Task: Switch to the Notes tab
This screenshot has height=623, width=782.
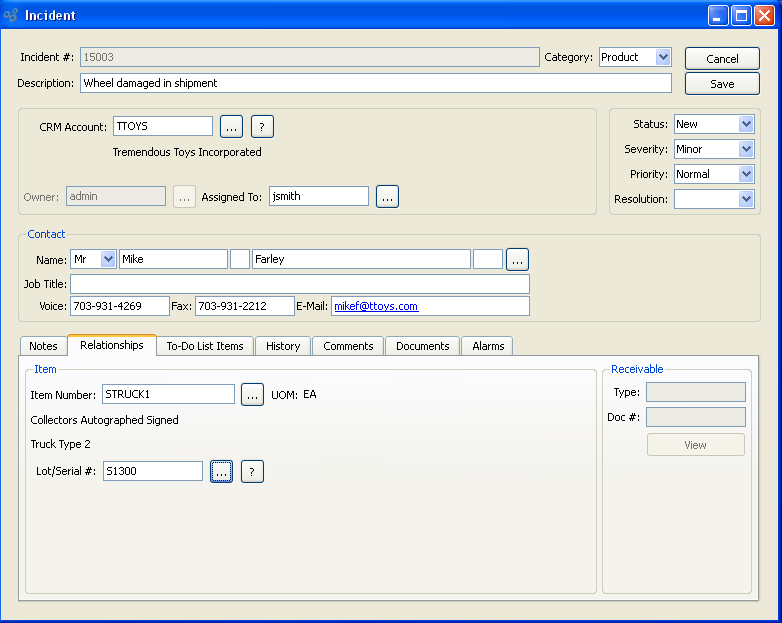Action: (43, 346)
